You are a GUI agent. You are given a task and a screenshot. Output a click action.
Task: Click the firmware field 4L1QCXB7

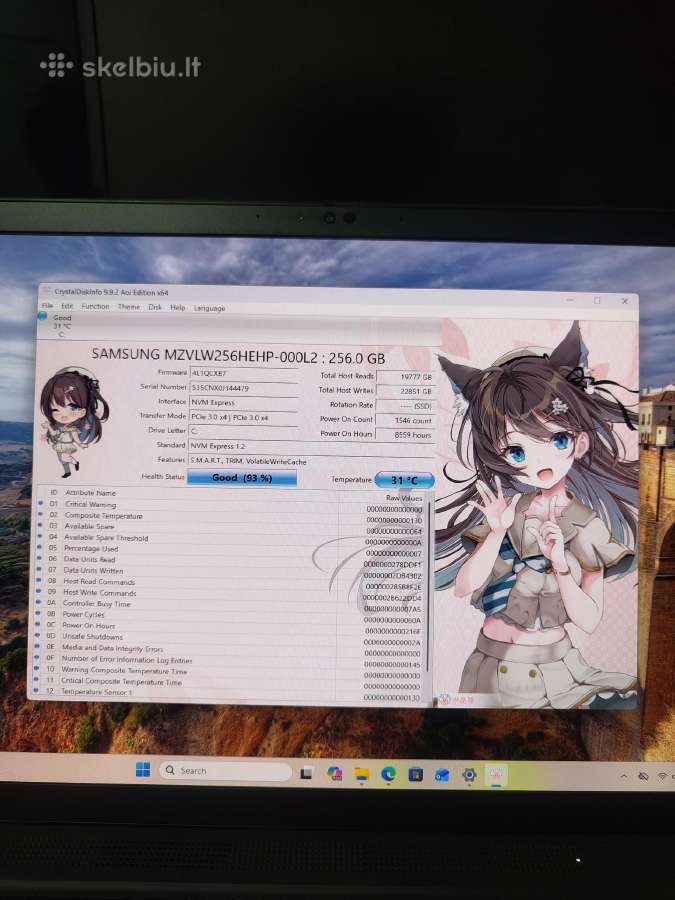244,373
